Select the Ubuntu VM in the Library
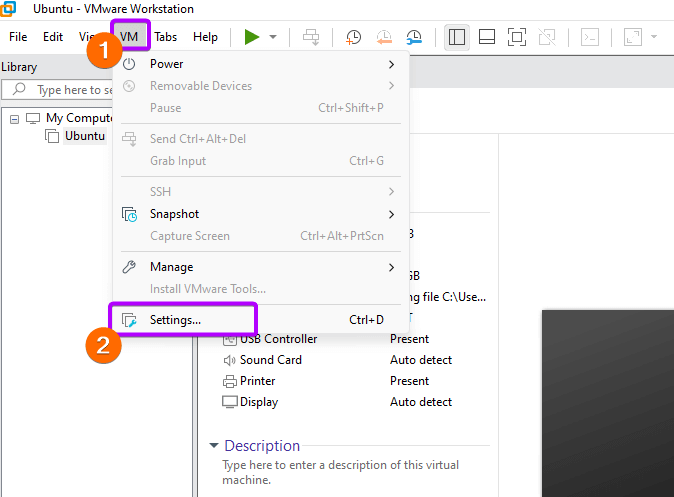Image resolution: width=674 pixels, height=497 pixels. (85, 136)
